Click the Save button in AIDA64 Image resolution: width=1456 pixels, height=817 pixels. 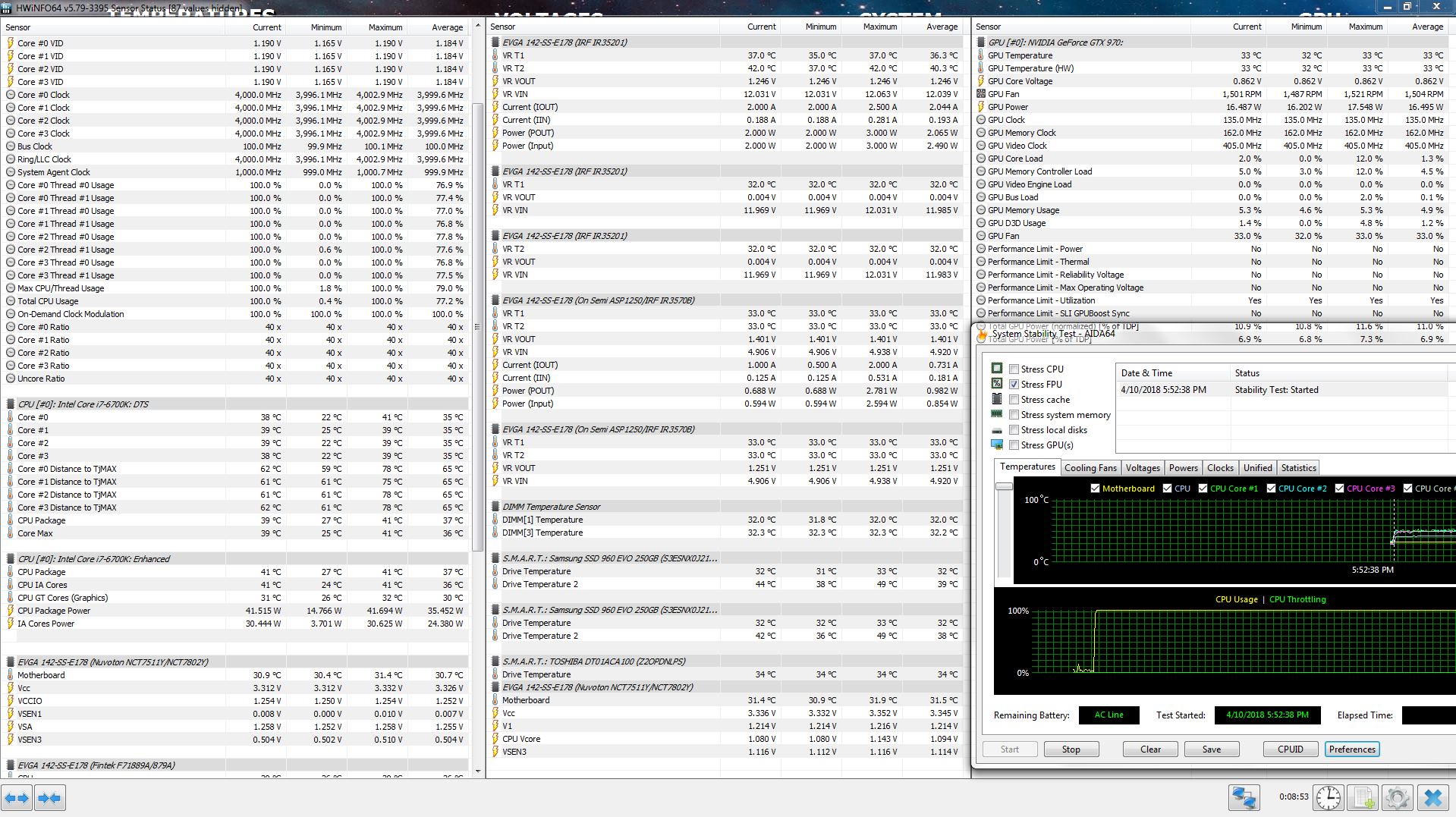pos(1212,749)
